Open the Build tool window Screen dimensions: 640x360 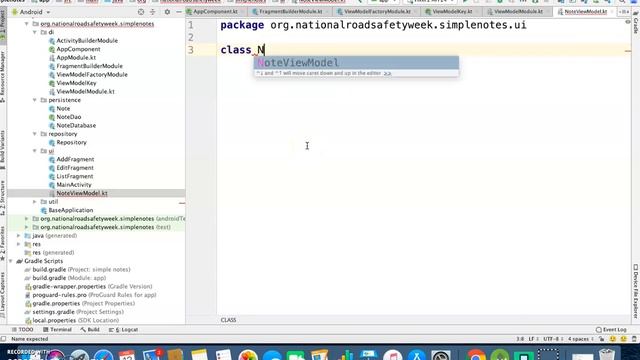point(90,329)
